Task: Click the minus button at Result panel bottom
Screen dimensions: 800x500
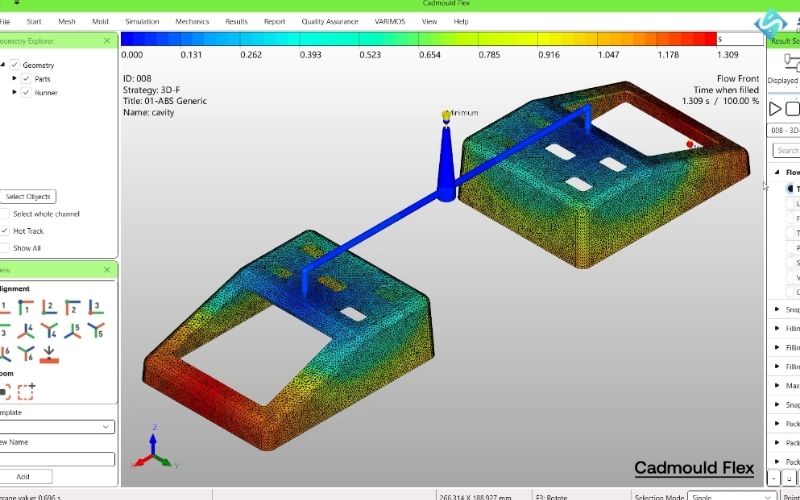Action: 774,478
